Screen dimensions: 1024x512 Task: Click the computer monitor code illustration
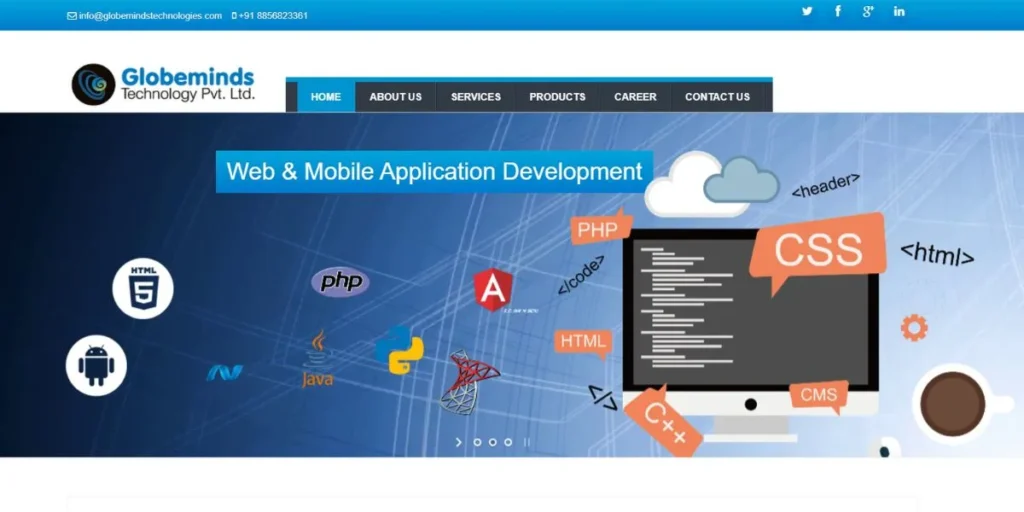(750, 334)
